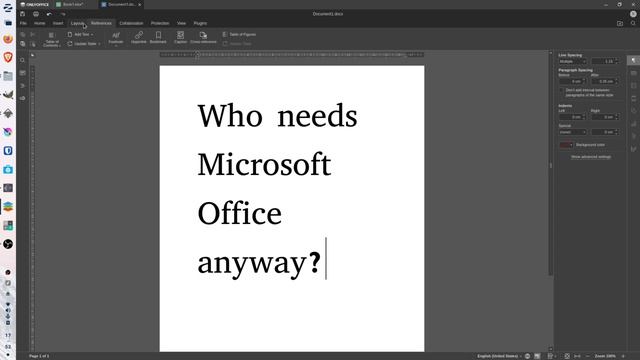Click the Special indent value field

coord(605,132)
